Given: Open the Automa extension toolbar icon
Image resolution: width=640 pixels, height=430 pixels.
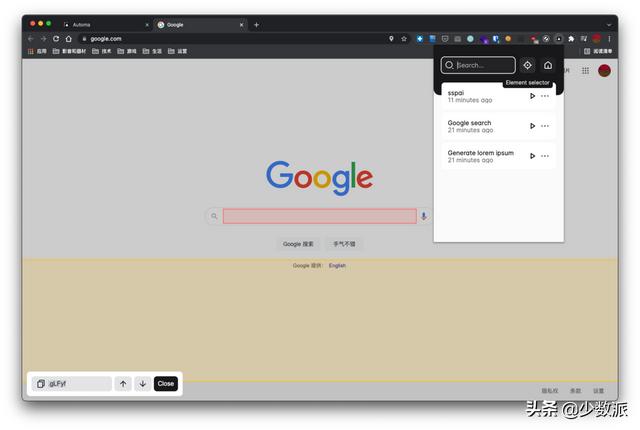Looking at the screenshot, I should [559, 39].
